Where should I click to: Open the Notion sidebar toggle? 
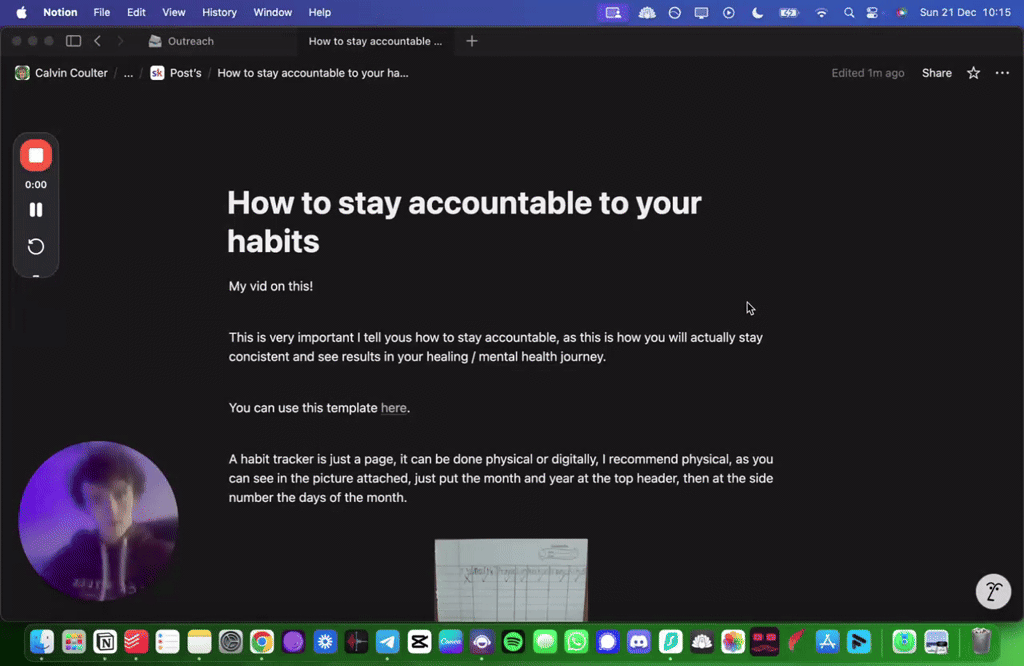[x=73, y=40]
